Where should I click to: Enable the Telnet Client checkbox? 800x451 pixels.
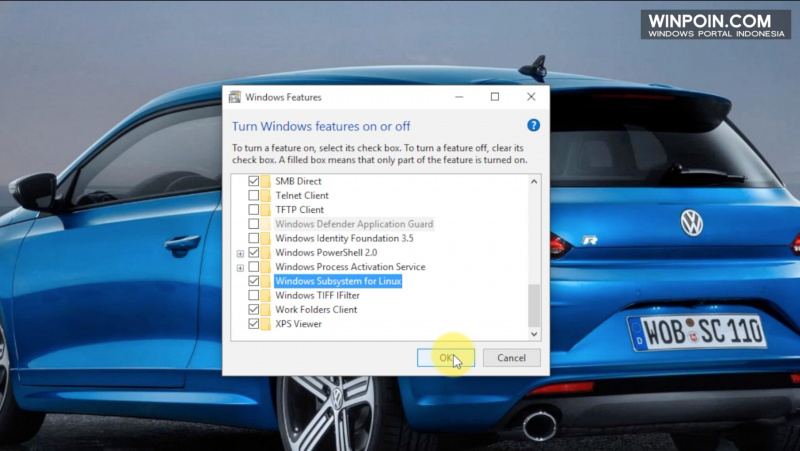coord(254,195)
